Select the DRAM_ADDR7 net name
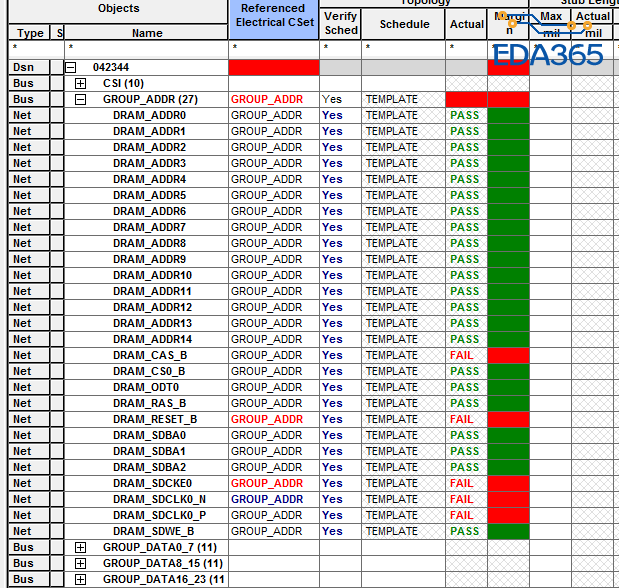 pyautogui.click(x=149, y=227)
